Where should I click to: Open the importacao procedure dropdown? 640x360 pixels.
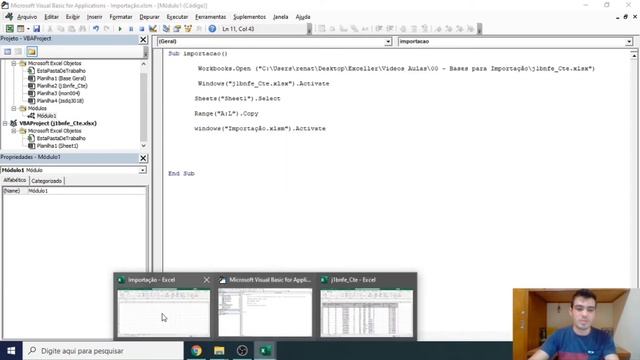click(x=629, y=42)
